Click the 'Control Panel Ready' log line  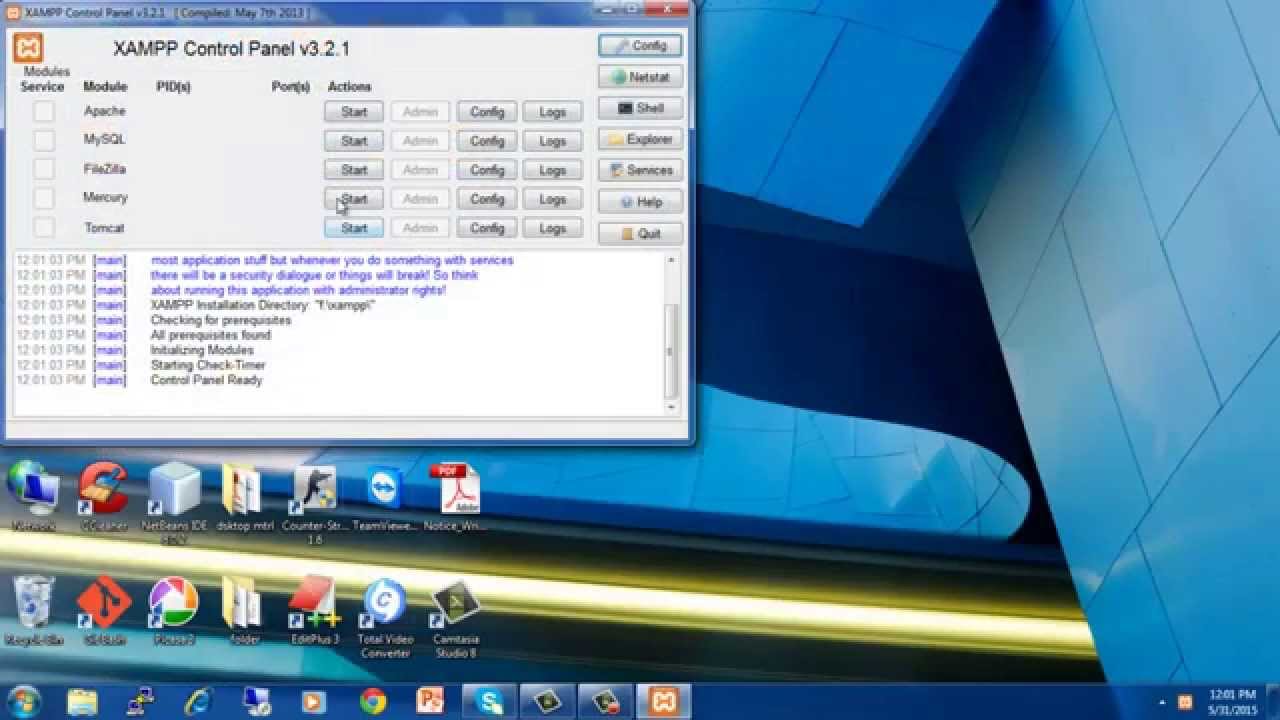[206, 380]
